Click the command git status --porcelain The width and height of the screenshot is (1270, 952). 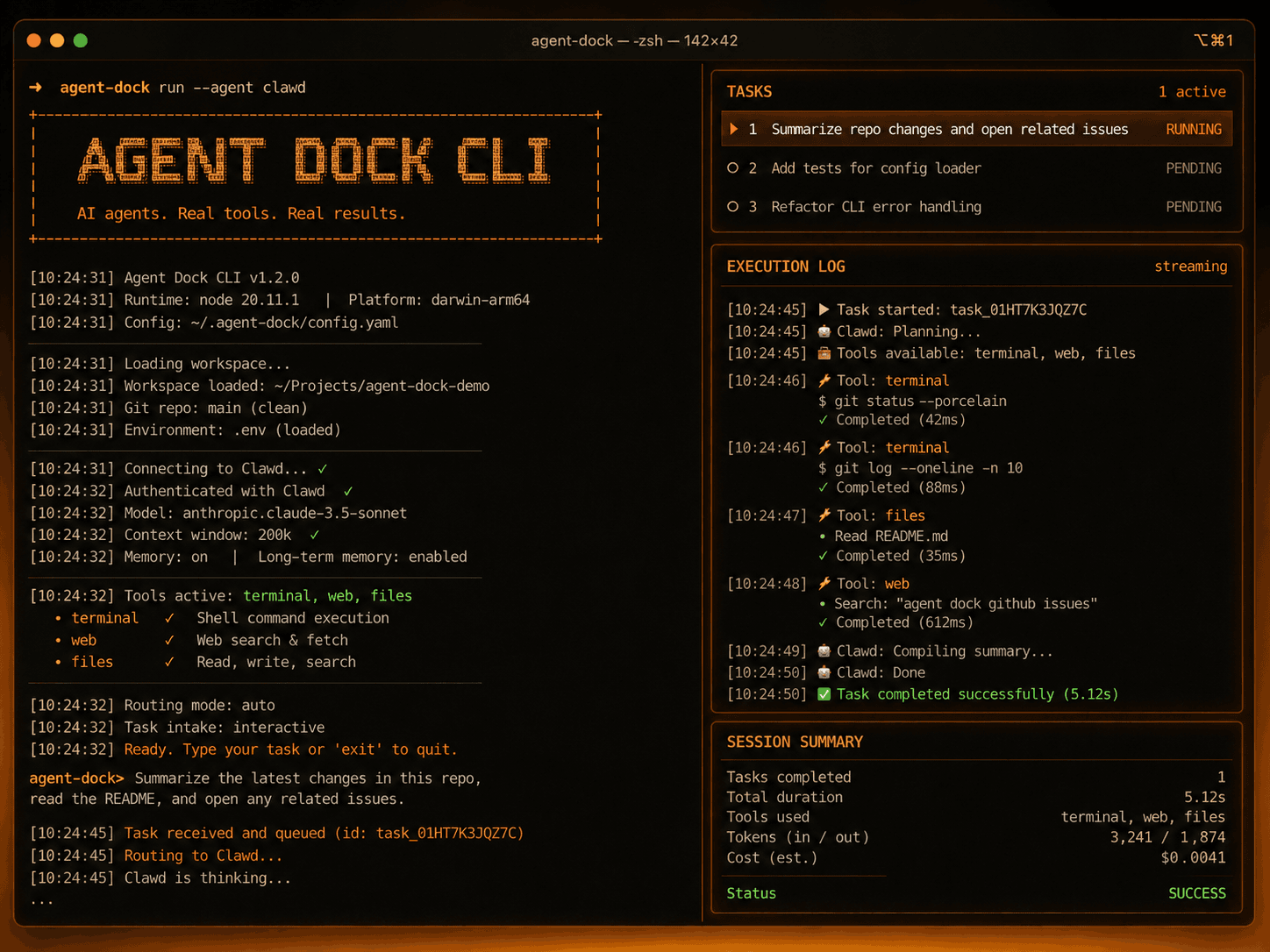coord(912,401)
